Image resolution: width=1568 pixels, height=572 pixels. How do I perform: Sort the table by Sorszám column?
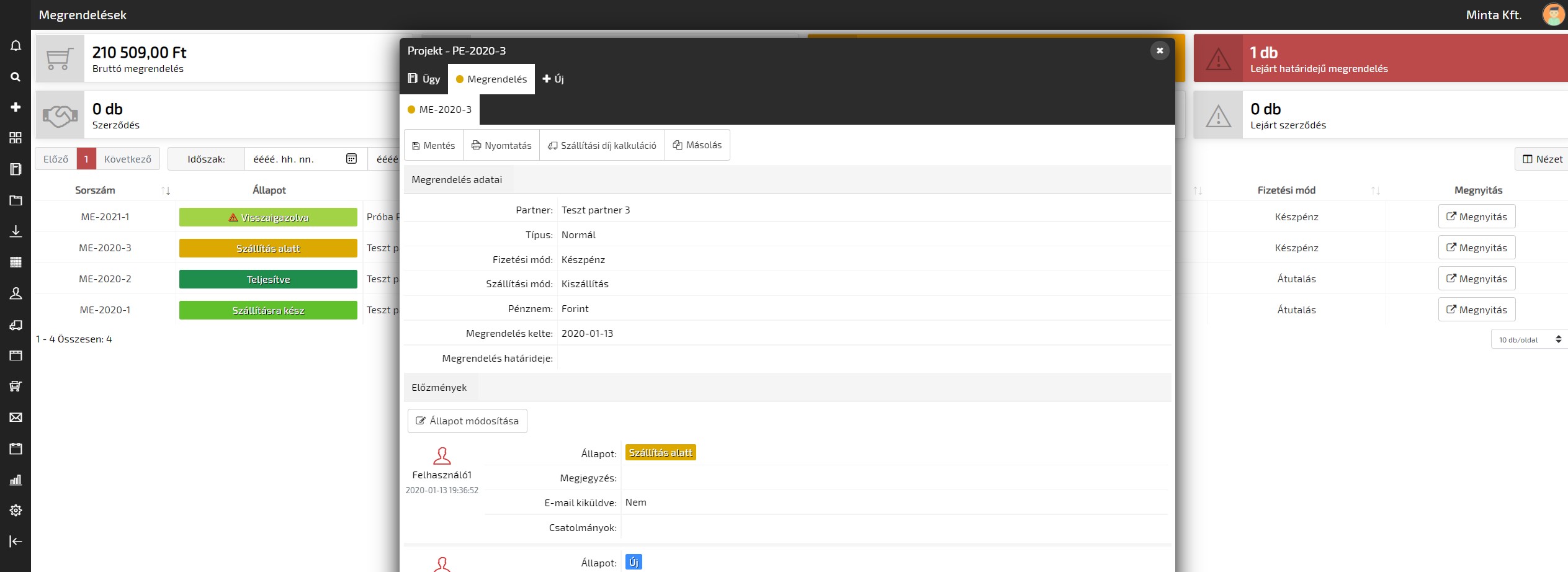click(x=165, y=190)
